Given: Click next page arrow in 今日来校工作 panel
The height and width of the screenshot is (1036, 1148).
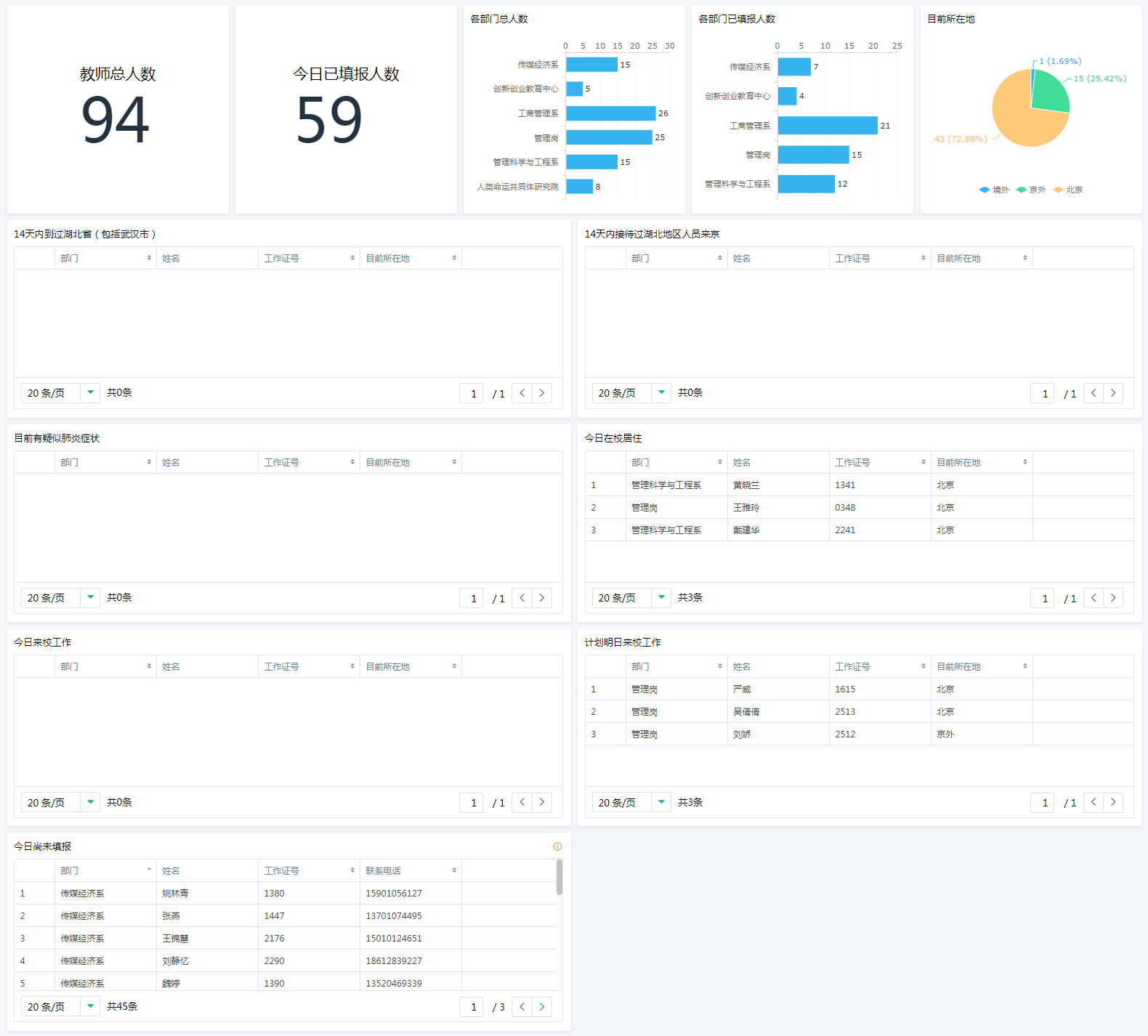Looking at the screenshot, I should point(542,803).
